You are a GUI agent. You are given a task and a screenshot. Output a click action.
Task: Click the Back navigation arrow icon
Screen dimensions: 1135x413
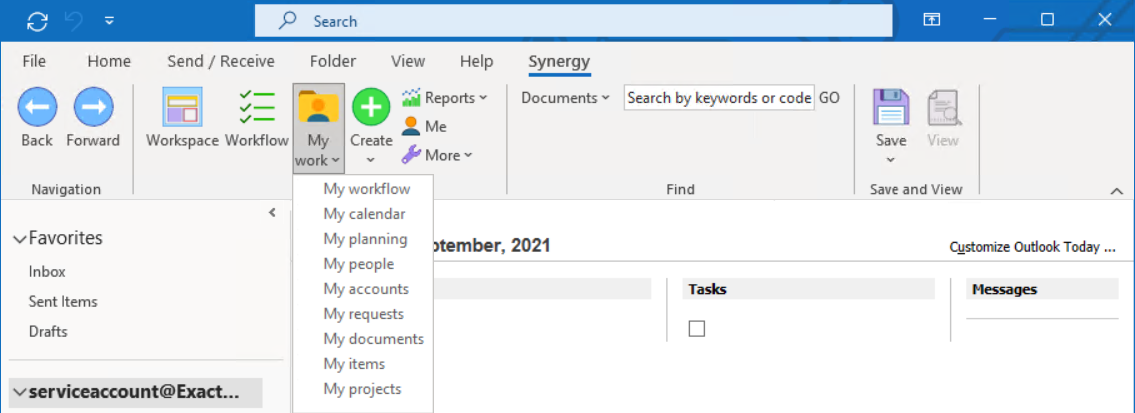(x=37, y=107)
